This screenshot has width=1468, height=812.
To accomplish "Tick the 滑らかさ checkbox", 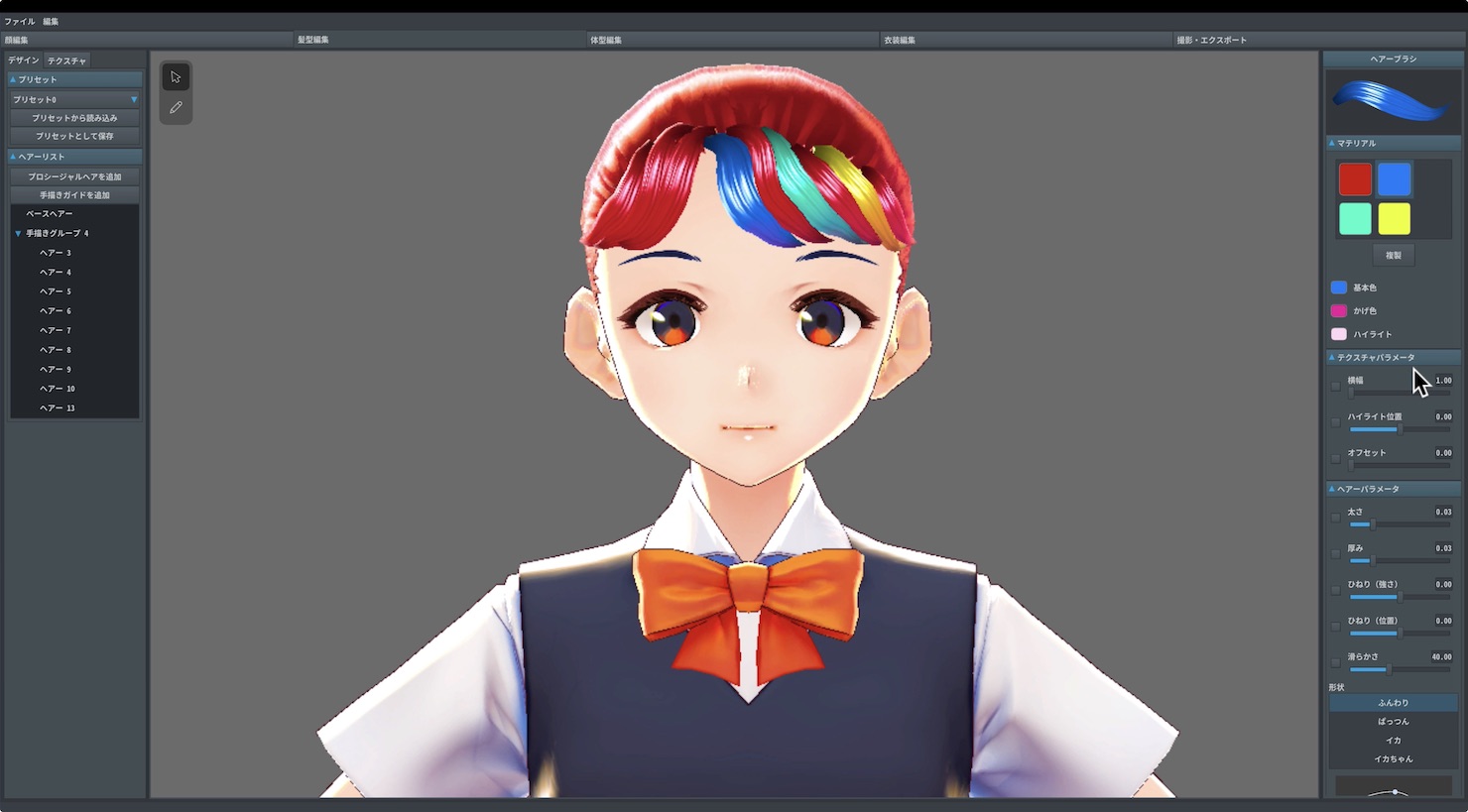I will pos(1335,662).
